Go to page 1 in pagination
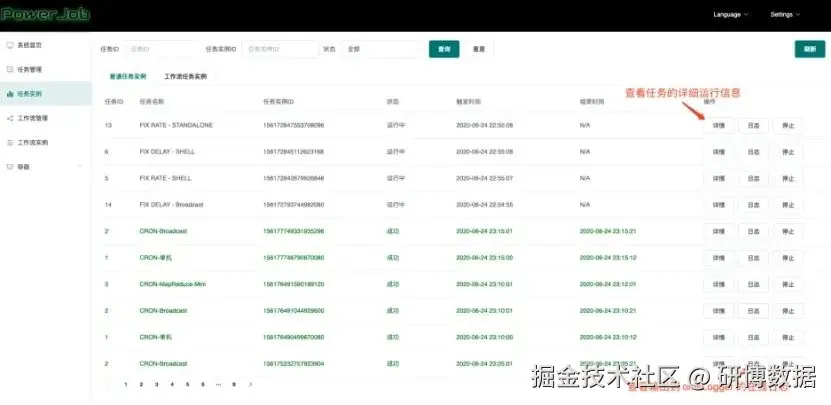831x405 pixels. click(x=126, y=384)
